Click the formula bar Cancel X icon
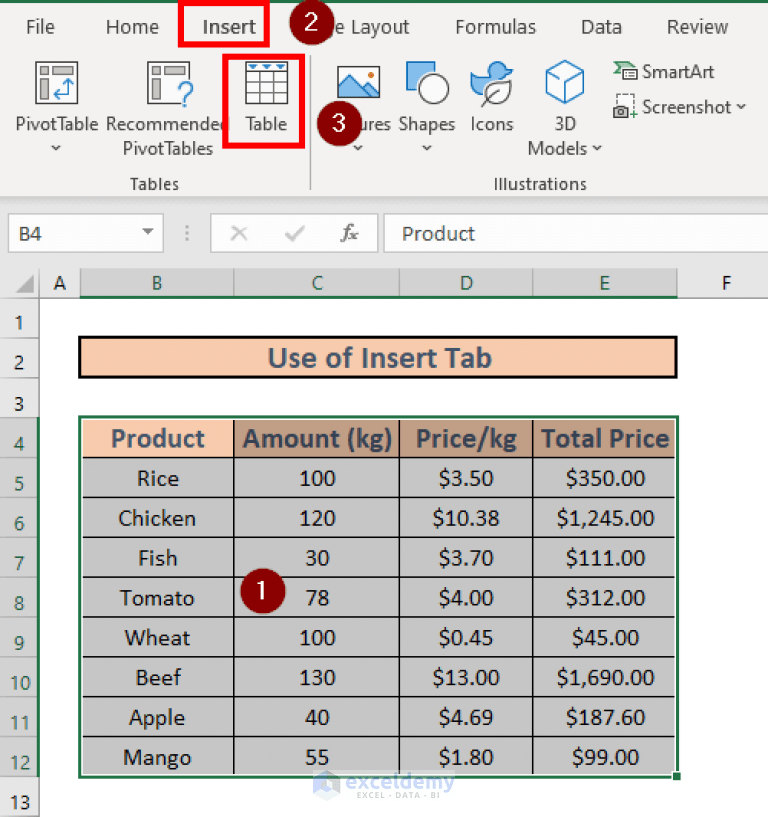The image size is (768, 817). point(239,233)
